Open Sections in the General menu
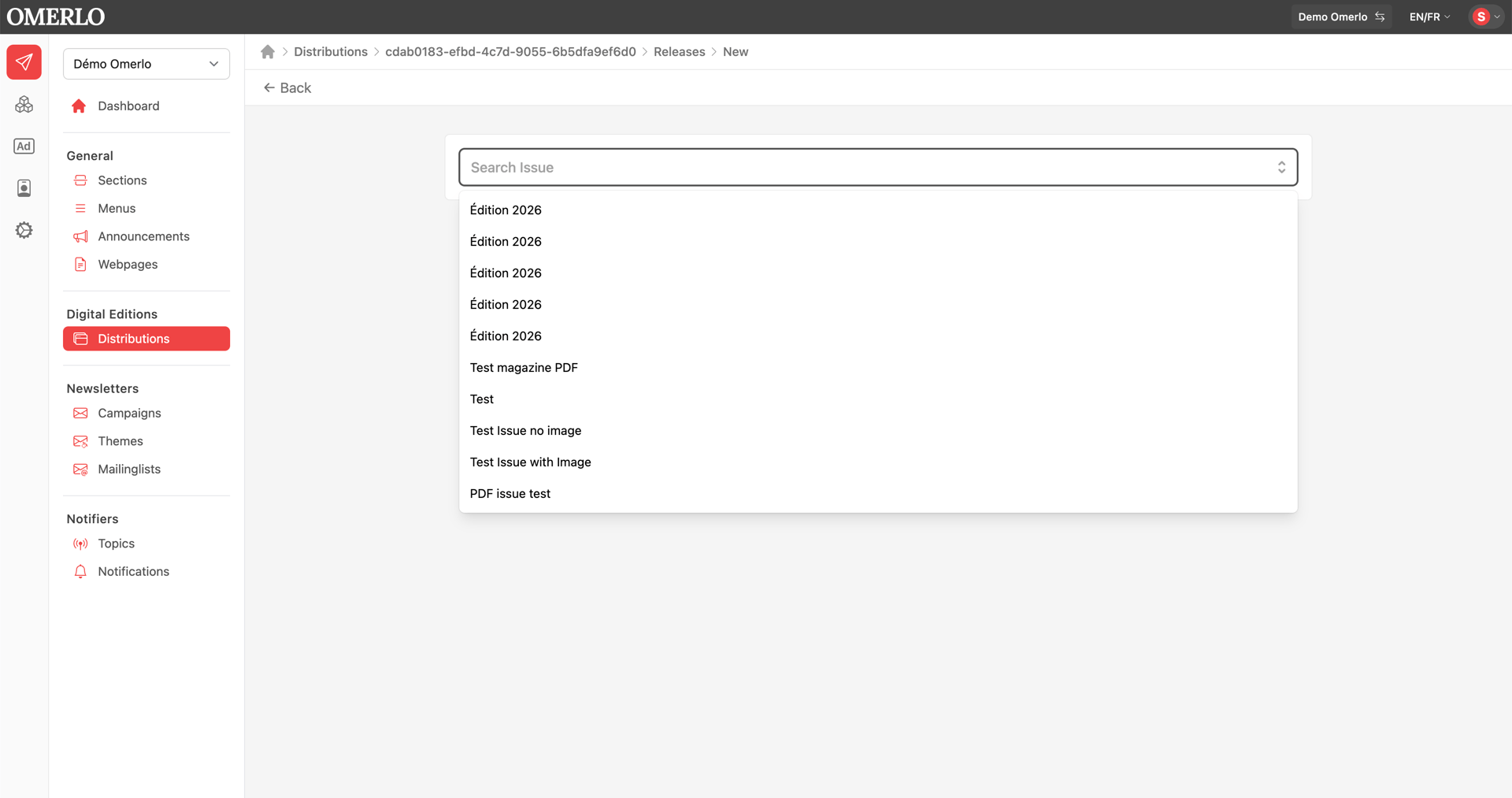Screen dimensions: 1512x798 [122, 180]
